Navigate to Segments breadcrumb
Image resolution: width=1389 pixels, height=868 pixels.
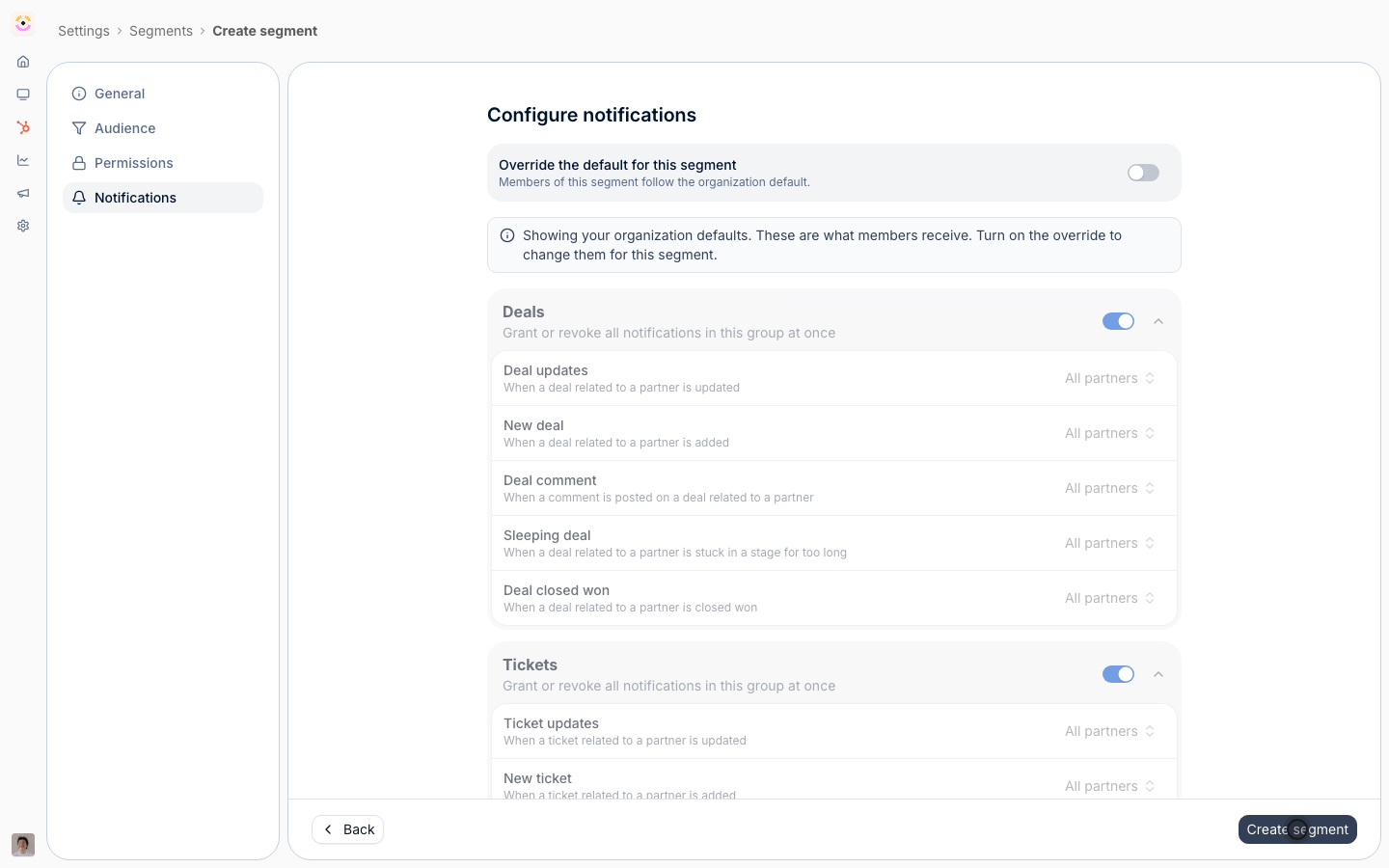pos(161,31)
